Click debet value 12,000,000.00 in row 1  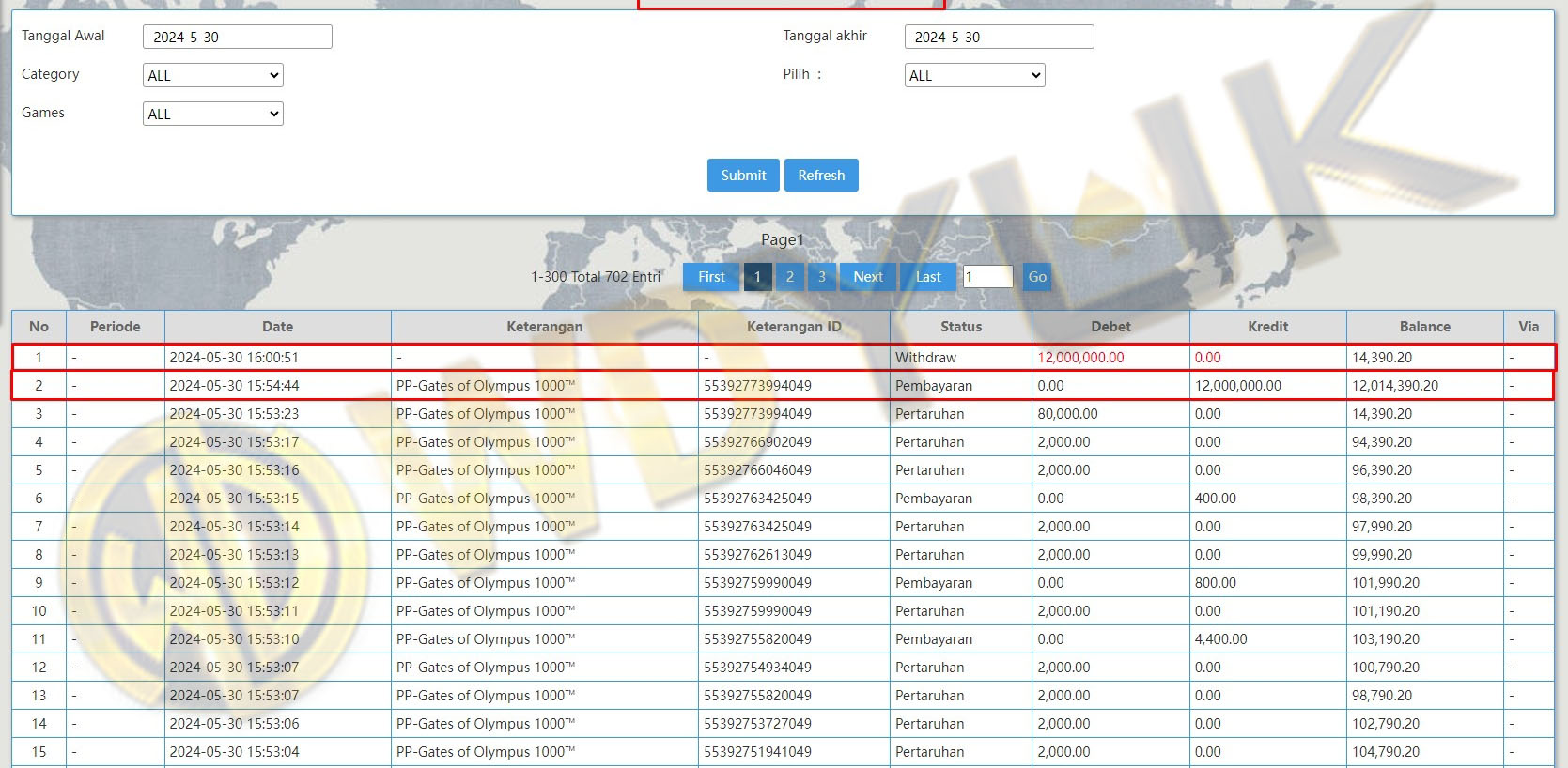[x=1080, y=358]
